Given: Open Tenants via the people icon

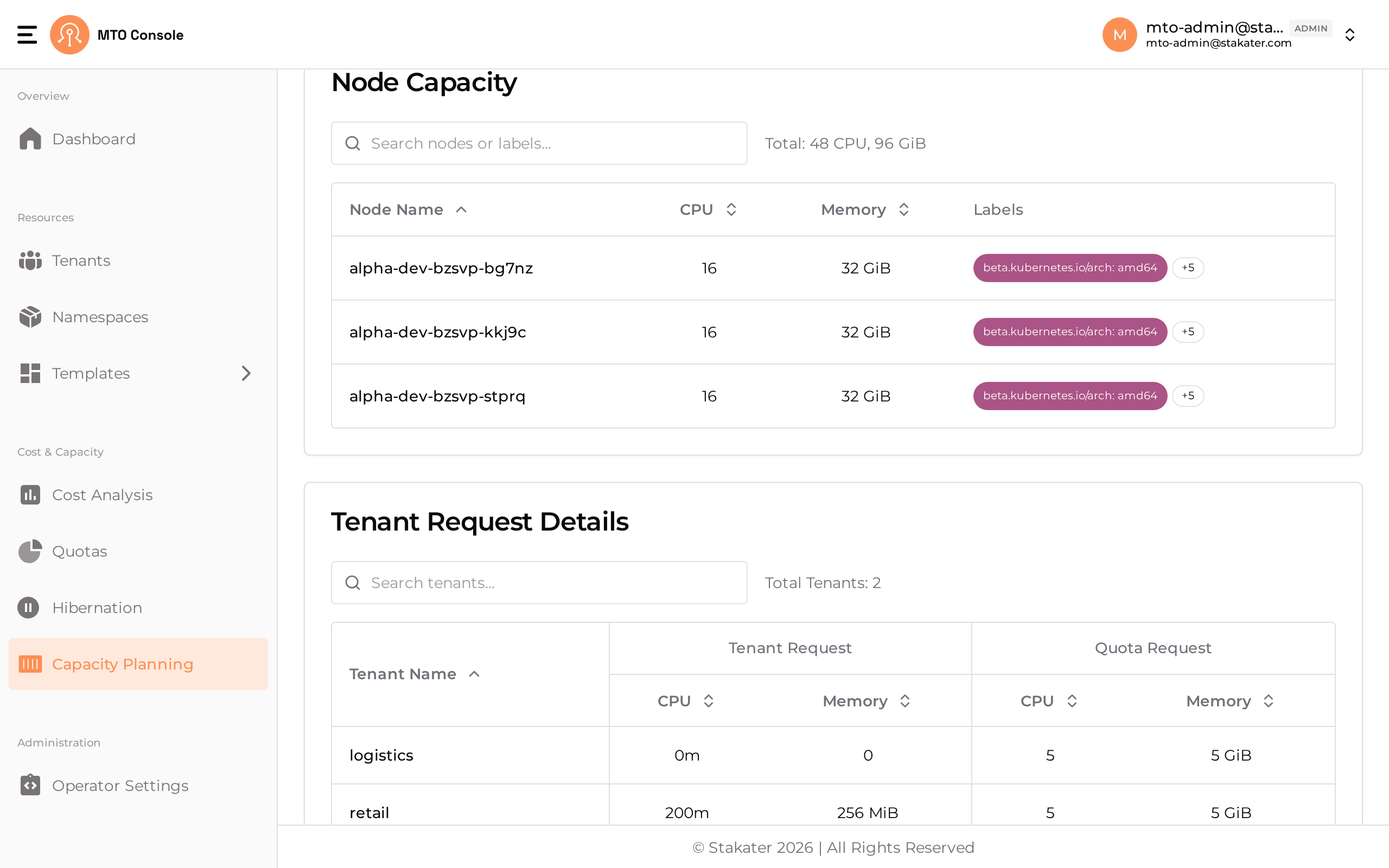Looking at the screenshot, I should [30, 260].
